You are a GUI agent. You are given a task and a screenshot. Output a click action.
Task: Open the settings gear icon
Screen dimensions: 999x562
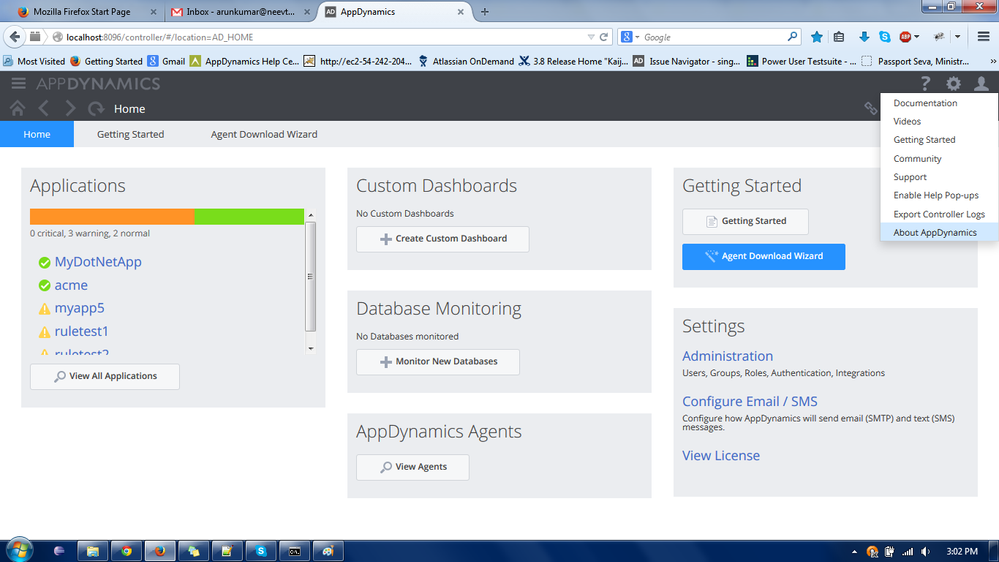pyautogui.click(x=953, y=84)
